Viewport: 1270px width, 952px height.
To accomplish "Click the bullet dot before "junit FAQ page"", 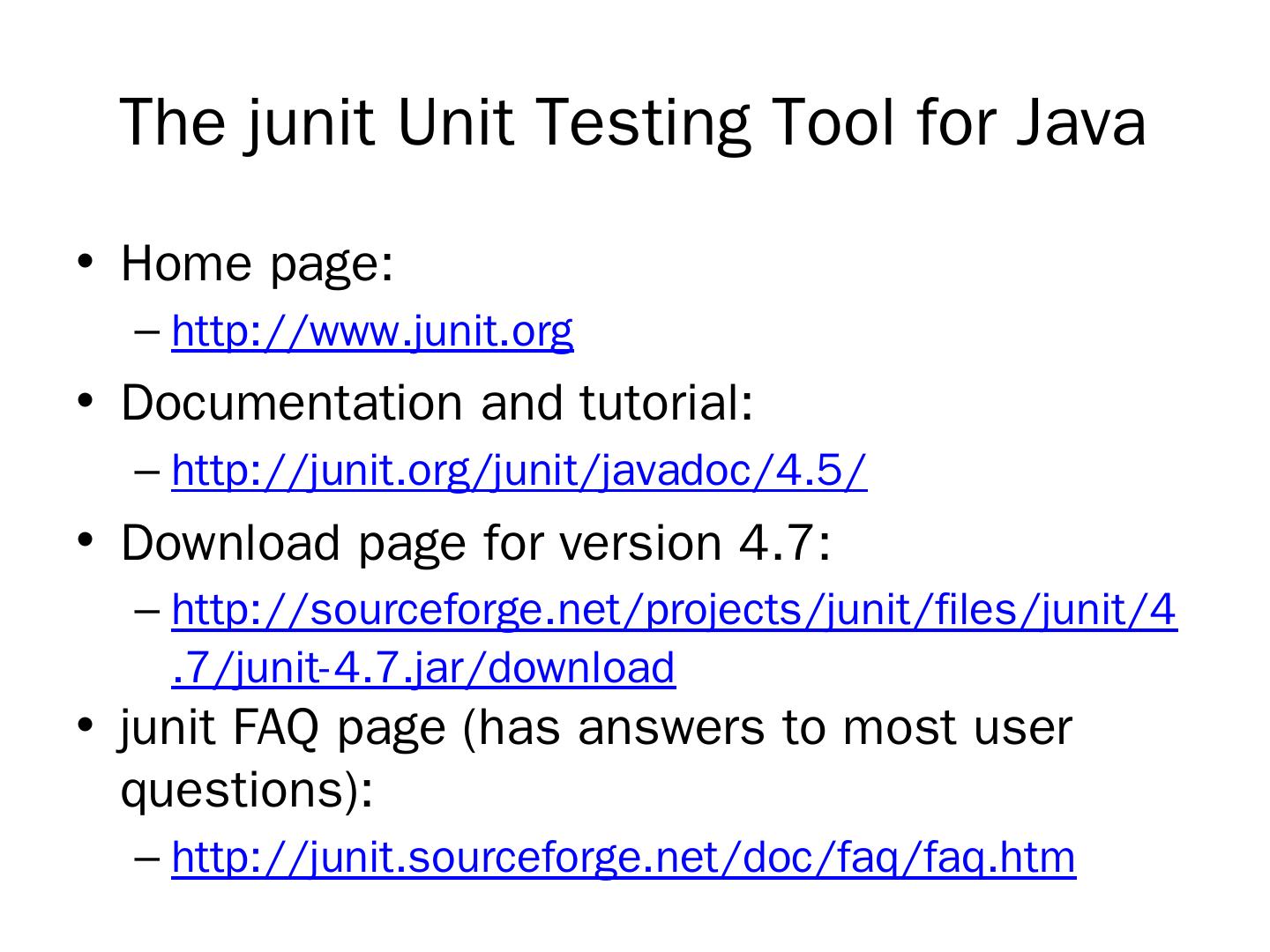I will click(86, 726).
